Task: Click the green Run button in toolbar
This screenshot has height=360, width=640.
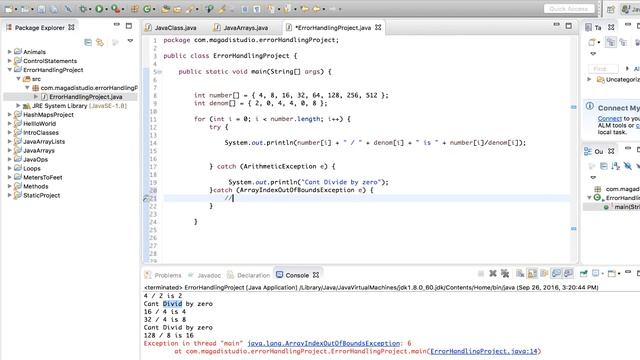Action: tap(99, 9)
